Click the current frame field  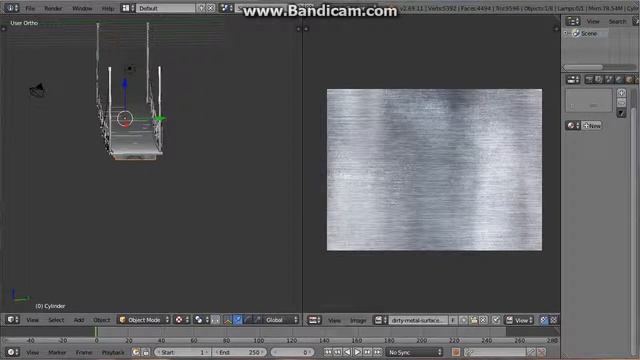[292, 352]
